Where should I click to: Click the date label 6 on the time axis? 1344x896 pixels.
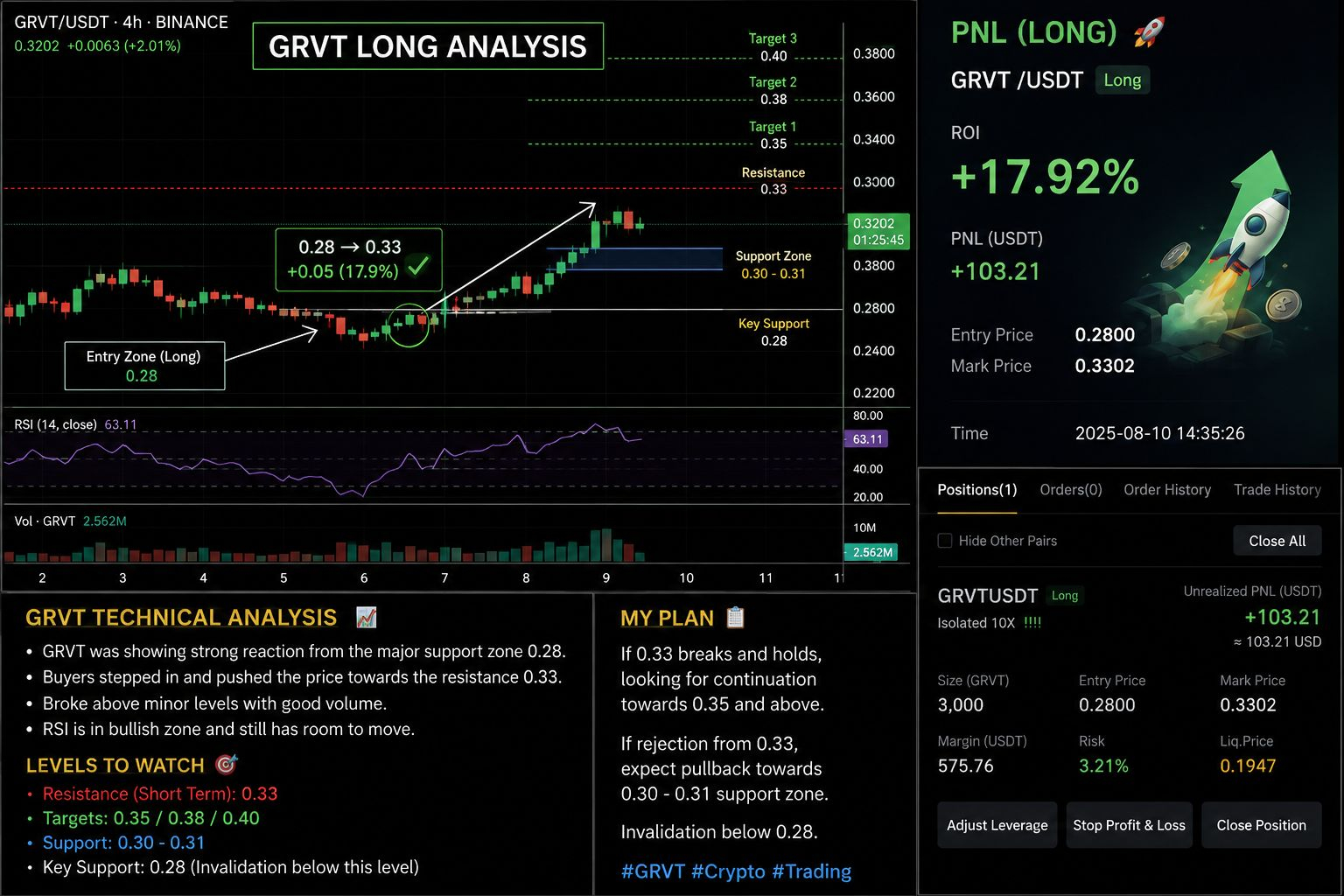[x=364, y=578]
